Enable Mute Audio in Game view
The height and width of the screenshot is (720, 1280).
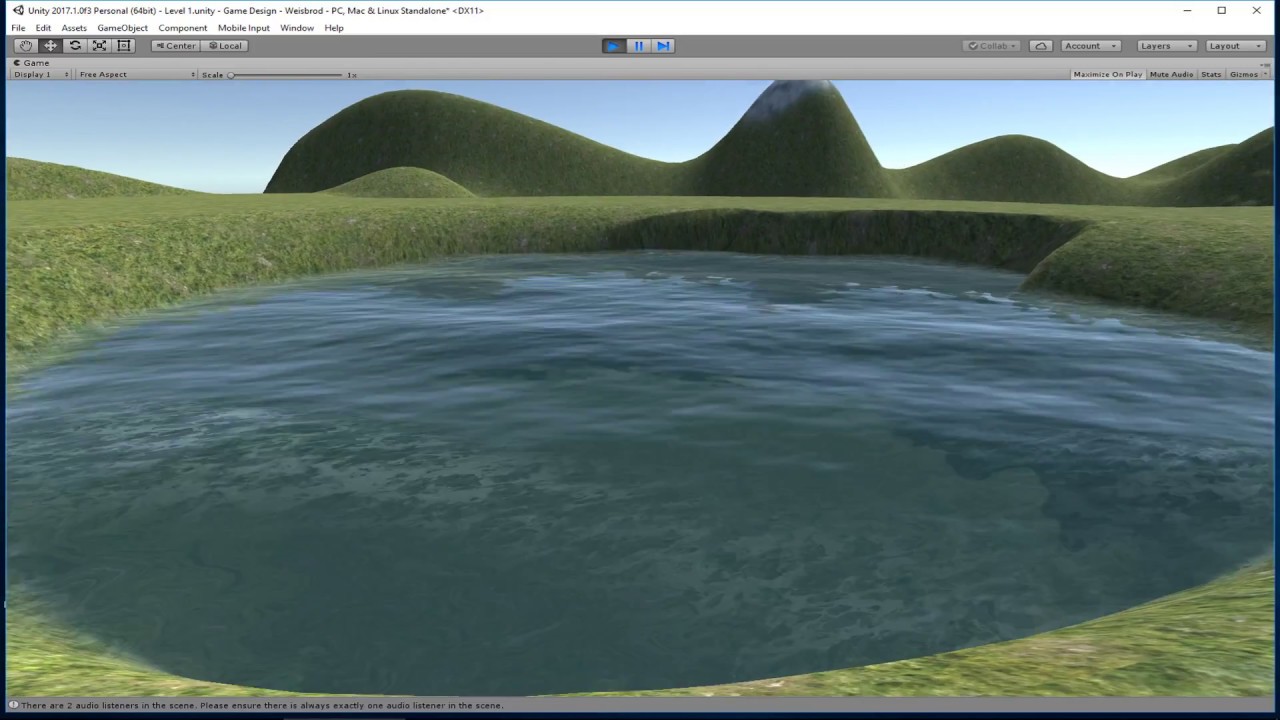pos(1171,75)
